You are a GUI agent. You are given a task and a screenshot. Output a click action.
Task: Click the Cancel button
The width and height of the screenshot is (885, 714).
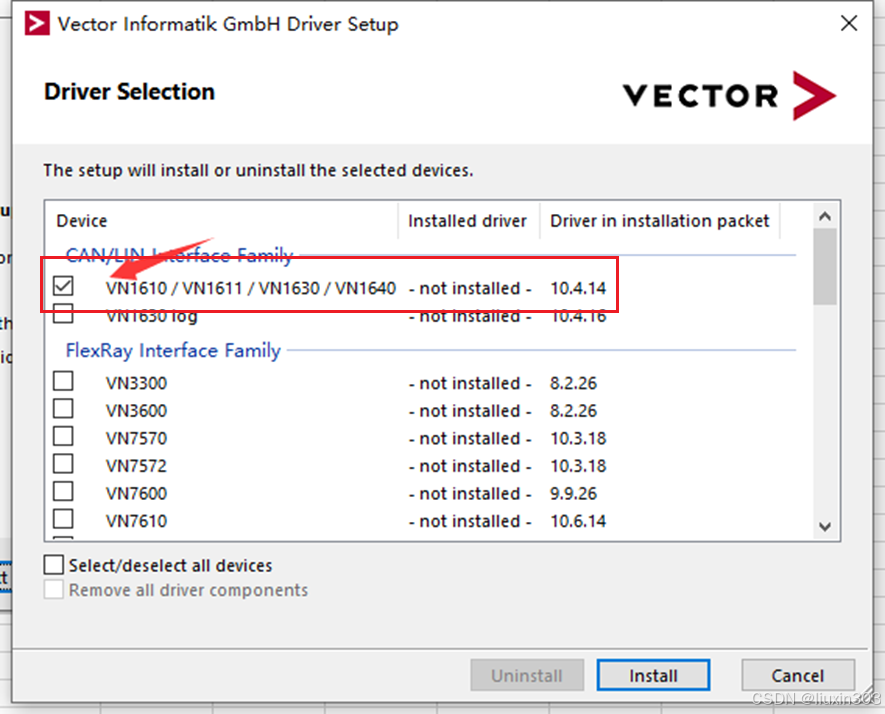pyautogui.click(x=798, y=676)
